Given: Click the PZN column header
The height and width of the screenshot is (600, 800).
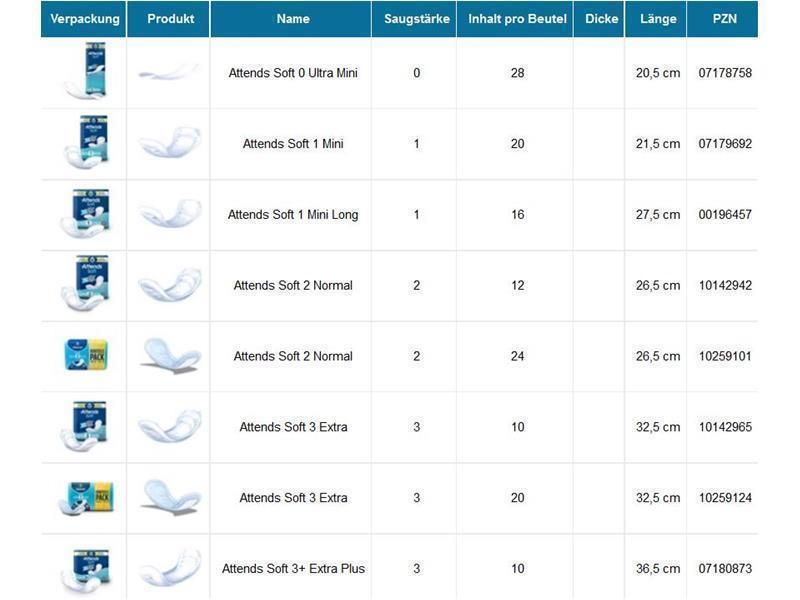Looking at the screenshot, I should pyautogui.click(x=723, y=19).
